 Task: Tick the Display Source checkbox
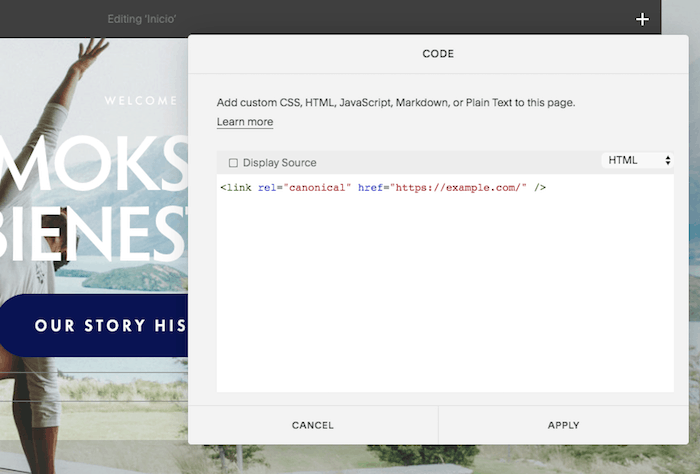233,162
